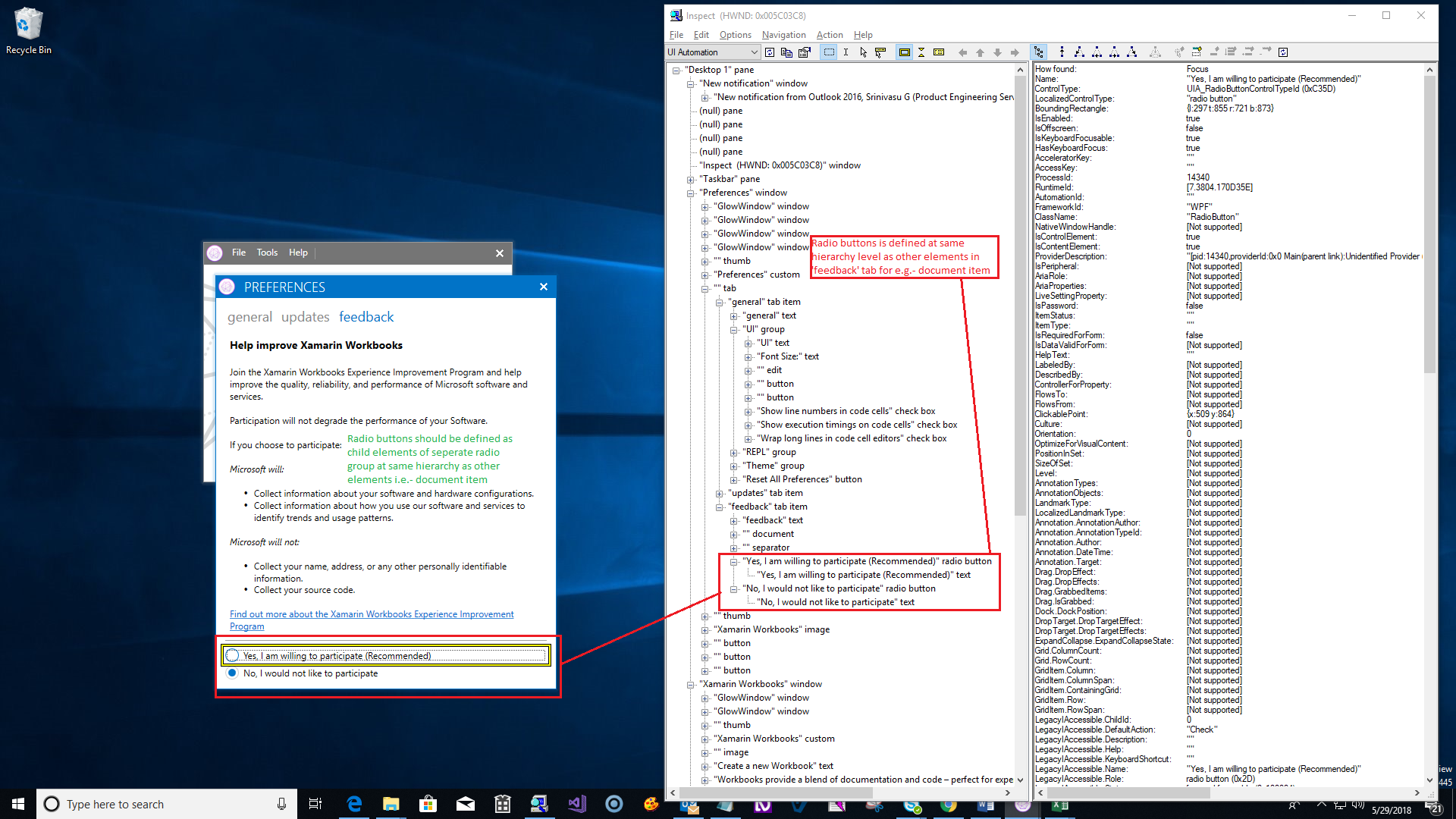The image size is (1456, 819).
Task: Open the Action menu in Inspect
Action: point(830,35)
